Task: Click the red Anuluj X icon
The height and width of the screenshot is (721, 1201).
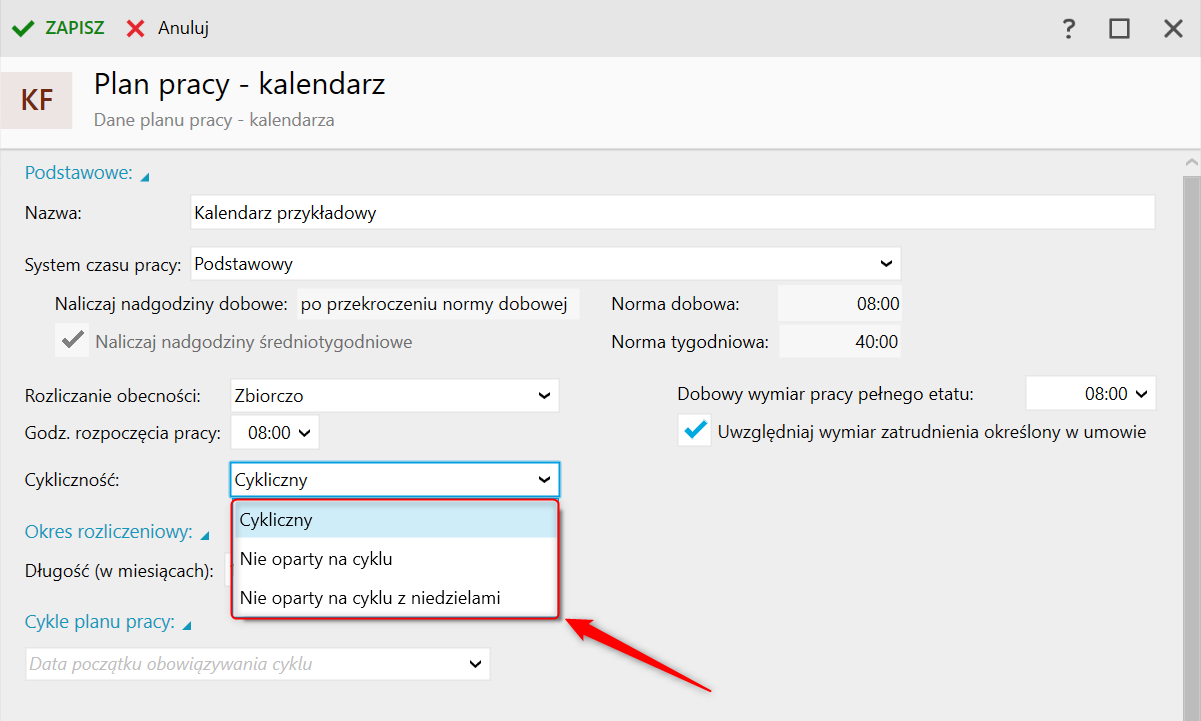Action: tap(136, 28)
